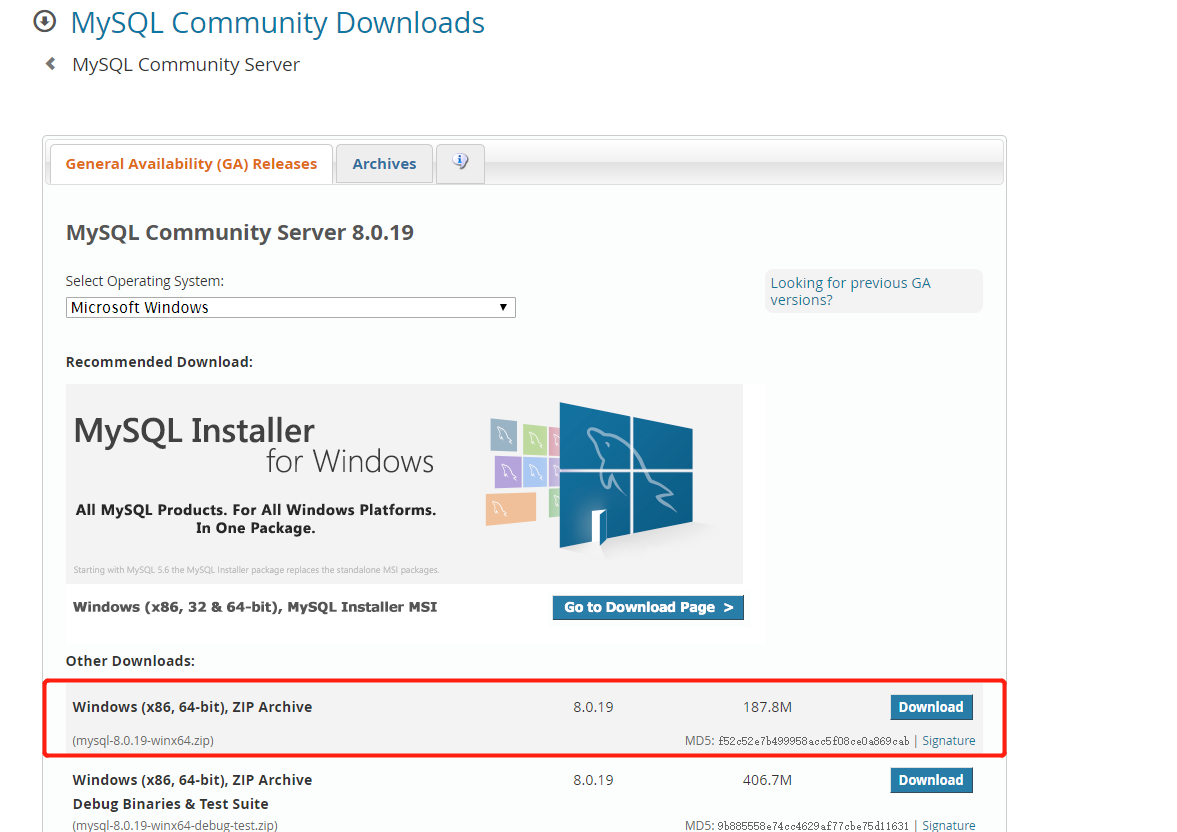Click MD5 hash 9b885558e74cc4629af77cbe75d11631
Image resolution: width=1177 pixels, height=832 pixels.
tap(813, 825)
